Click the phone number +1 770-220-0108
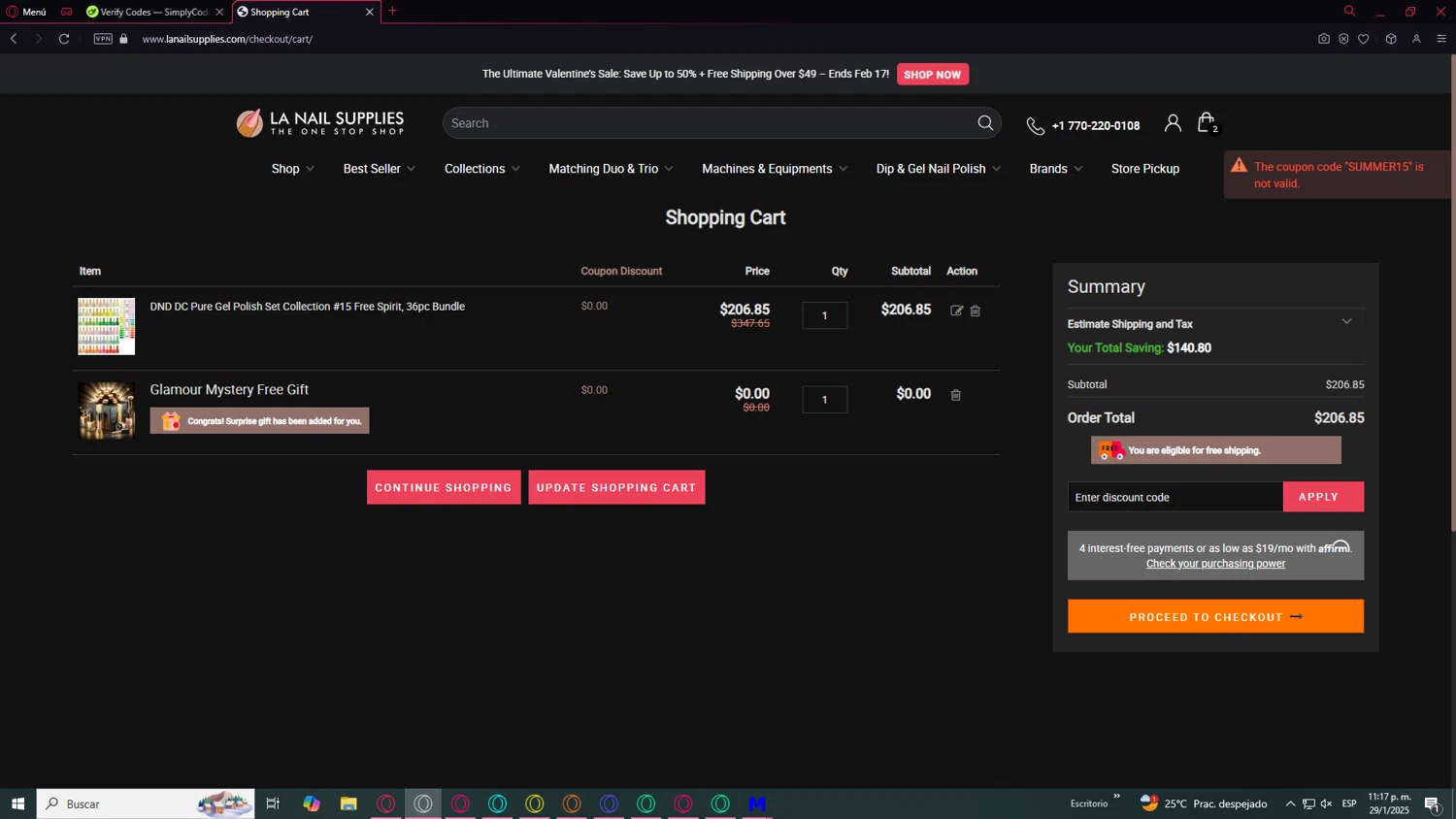Image resolution: width=1456 pixels, height=819 pixels. coord(1096,125)
